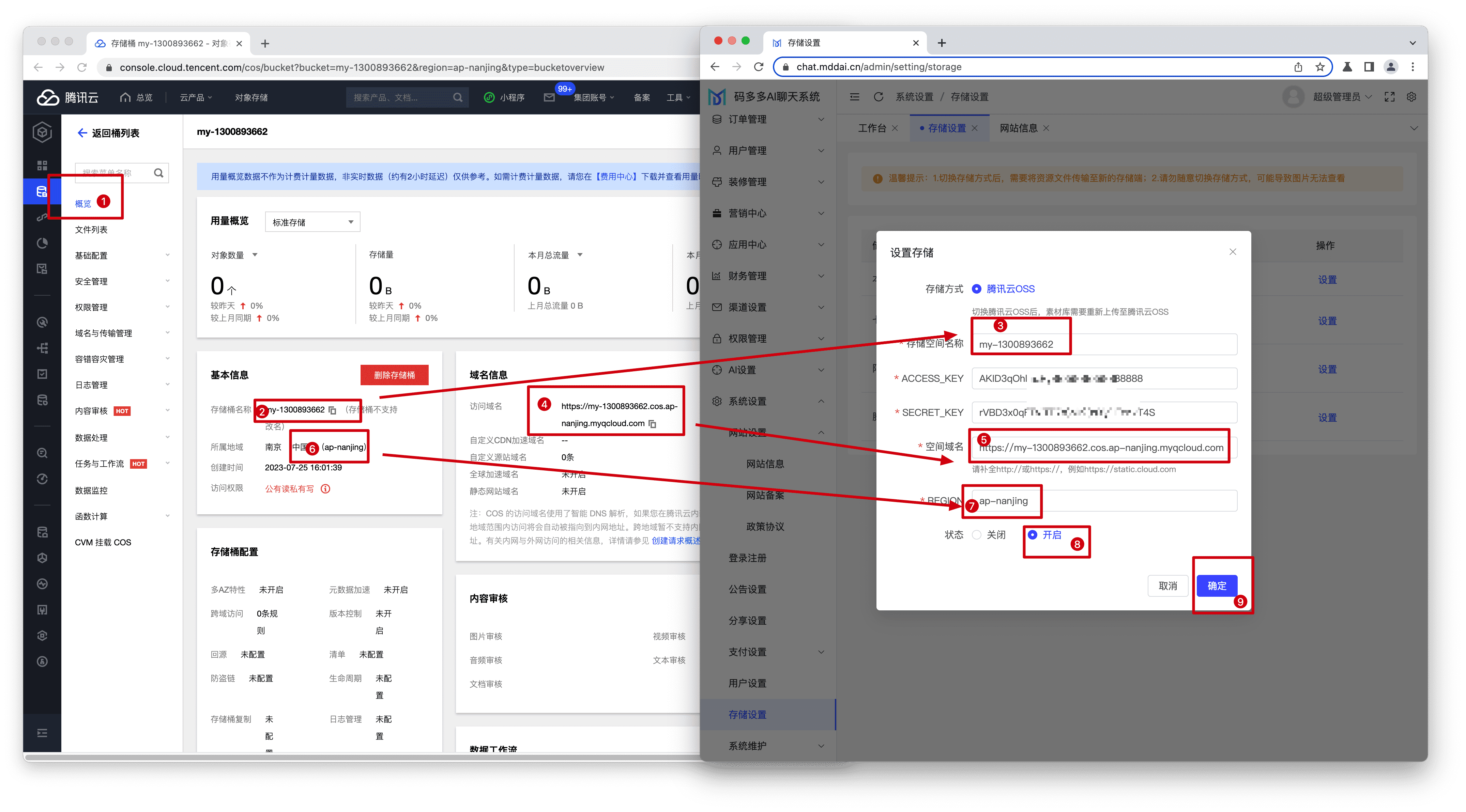This screenshot has height=812, width=1466.
Task: Open the 创建请求概述 link
Action: click(676, 541)
